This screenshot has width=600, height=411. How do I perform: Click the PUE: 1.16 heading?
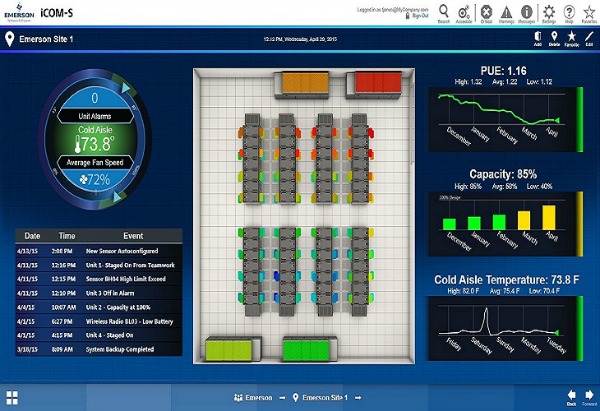coord(504,71)
